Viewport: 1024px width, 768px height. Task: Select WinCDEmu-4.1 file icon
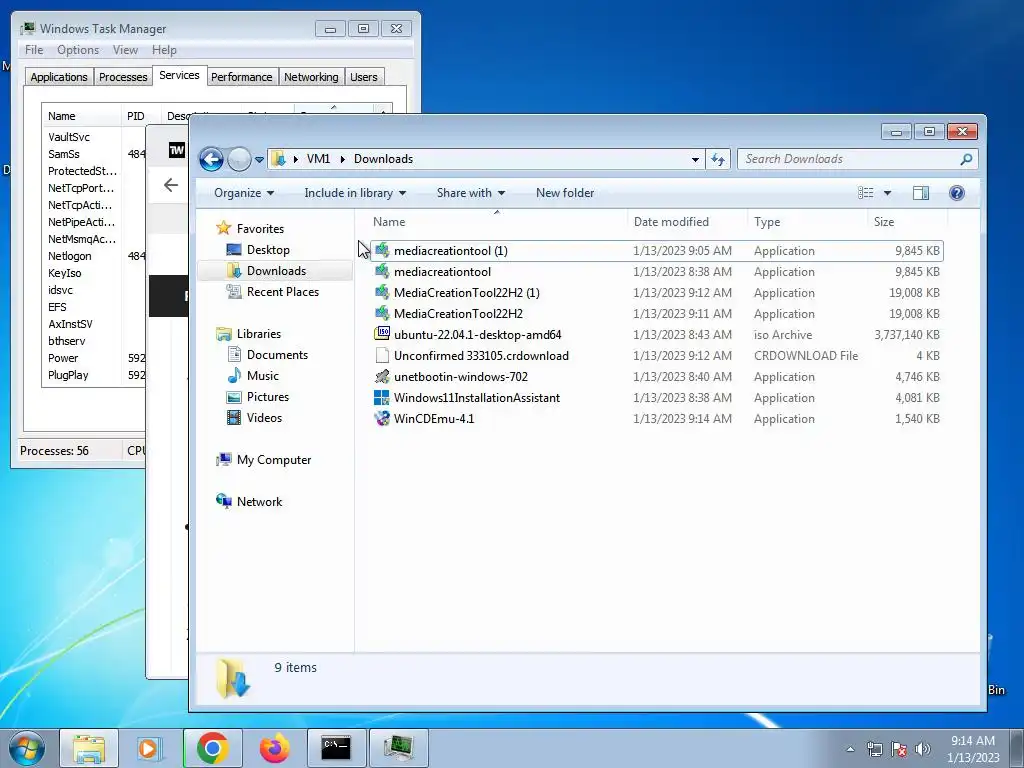click(x=382, y=419)
